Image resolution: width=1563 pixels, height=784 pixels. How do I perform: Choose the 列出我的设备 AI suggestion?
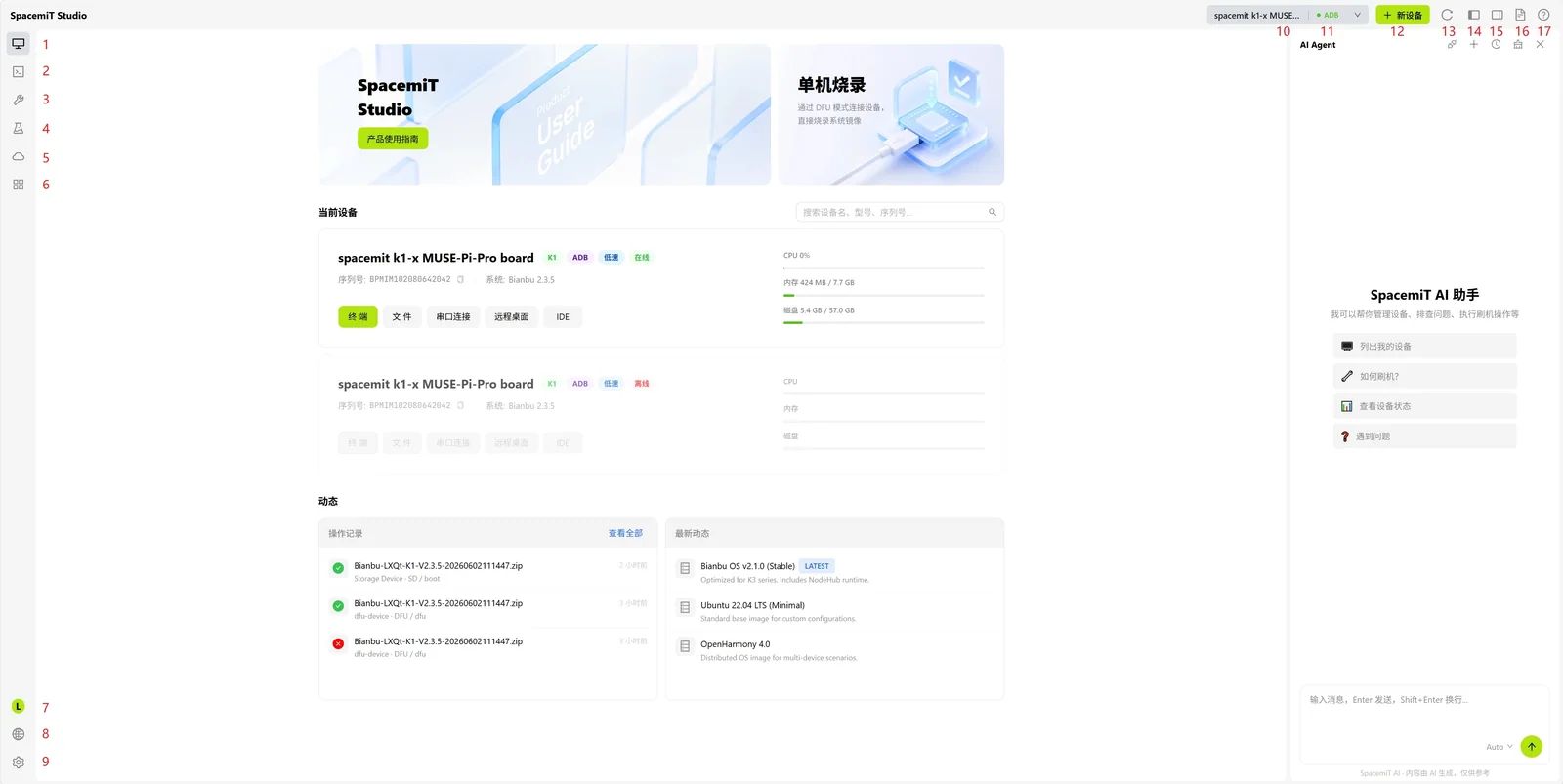click(1424, 346)
